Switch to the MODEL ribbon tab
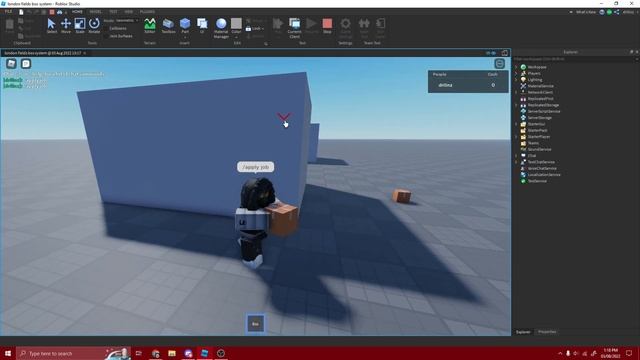The image size is (640, 360). point(96,12)
